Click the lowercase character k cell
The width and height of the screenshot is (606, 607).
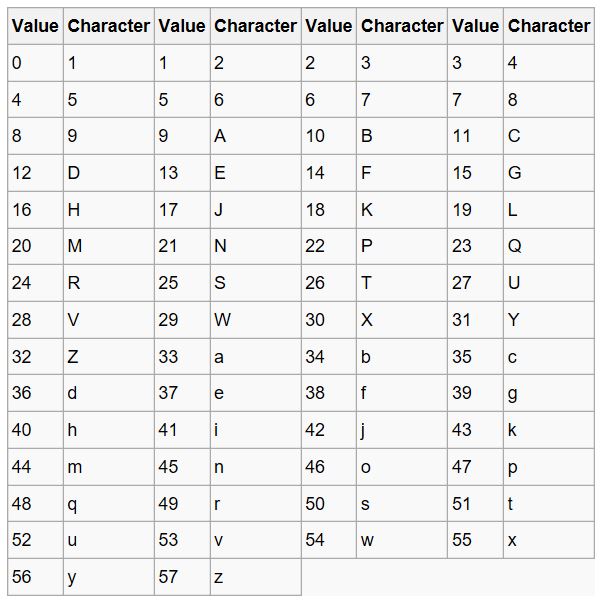pos(549,430)
